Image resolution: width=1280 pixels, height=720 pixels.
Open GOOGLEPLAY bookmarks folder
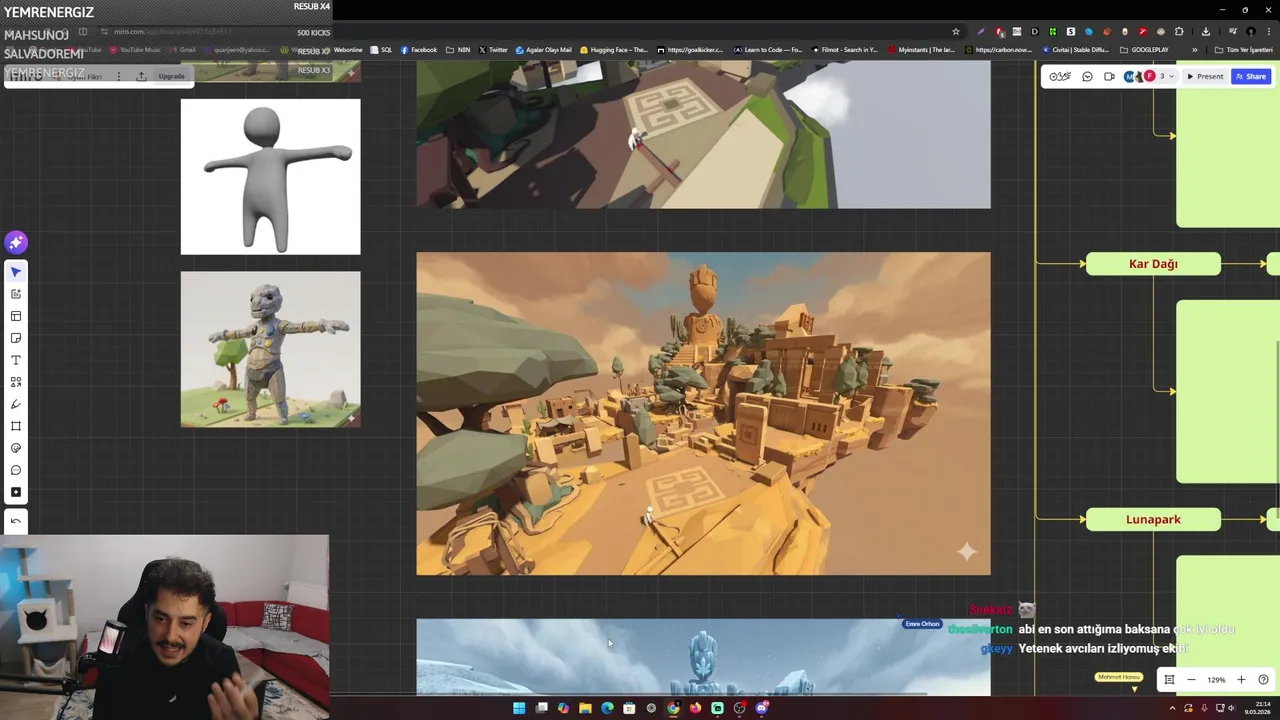click(x=1144, y=50)
